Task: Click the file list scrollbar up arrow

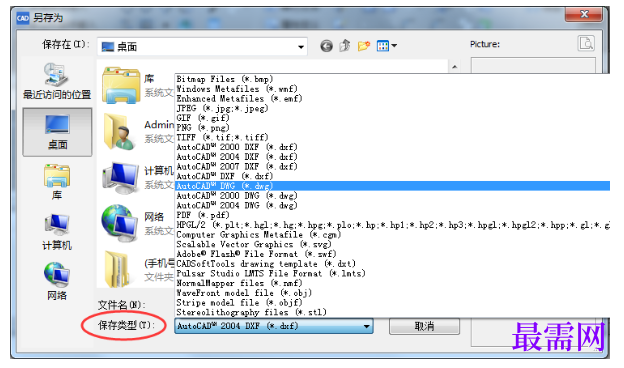Action: coord(454,67)
